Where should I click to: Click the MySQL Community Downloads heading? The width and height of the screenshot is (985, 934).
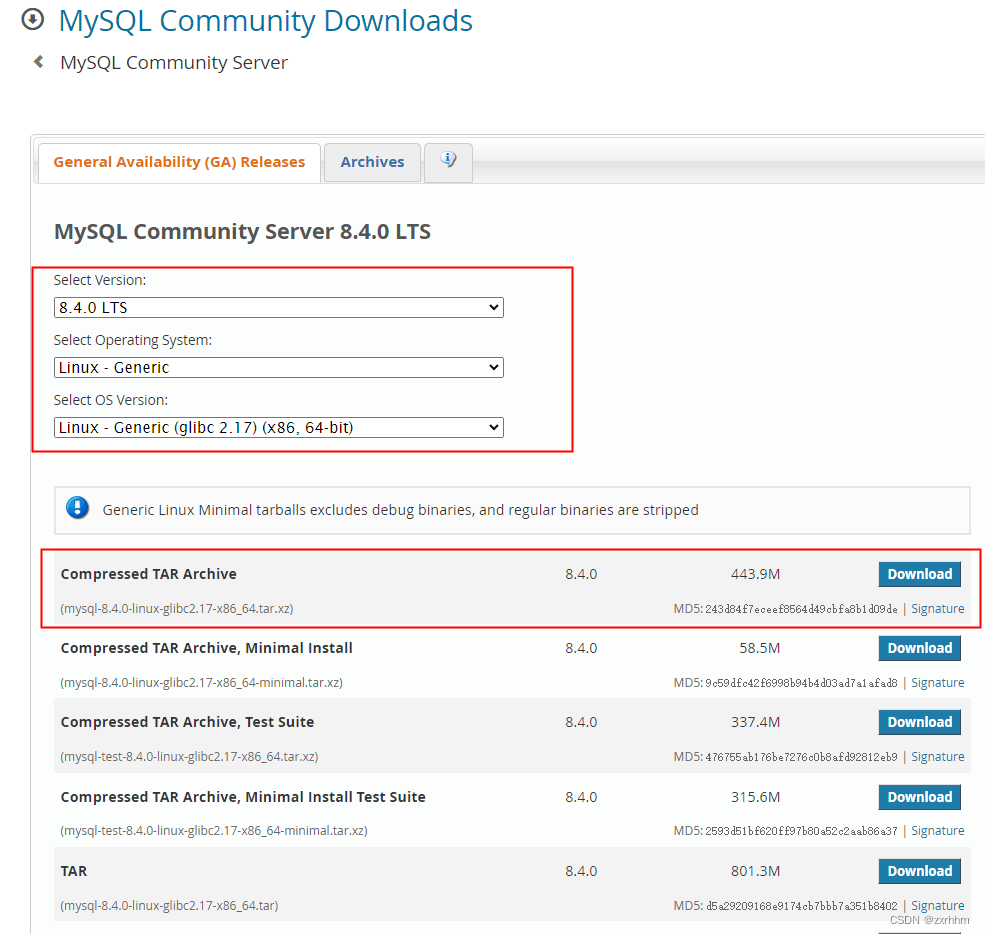pyautogui.click(x=265, y=20)
